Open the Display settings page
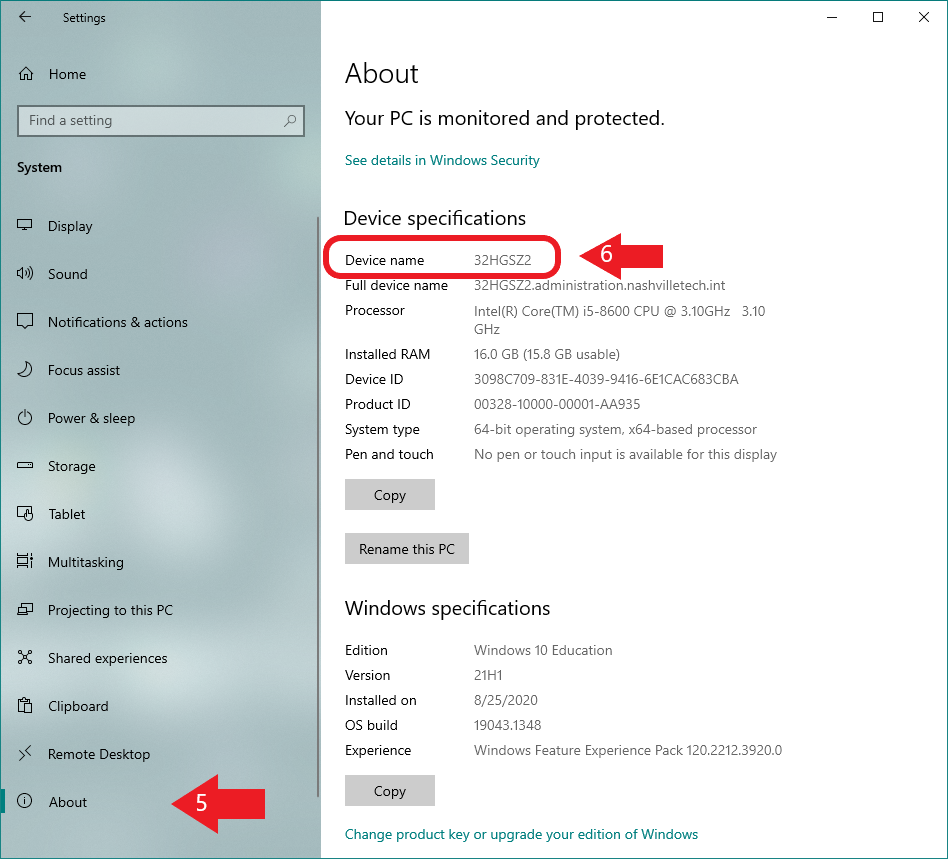Viewport: 948px width, 859px height. (159, 226)
